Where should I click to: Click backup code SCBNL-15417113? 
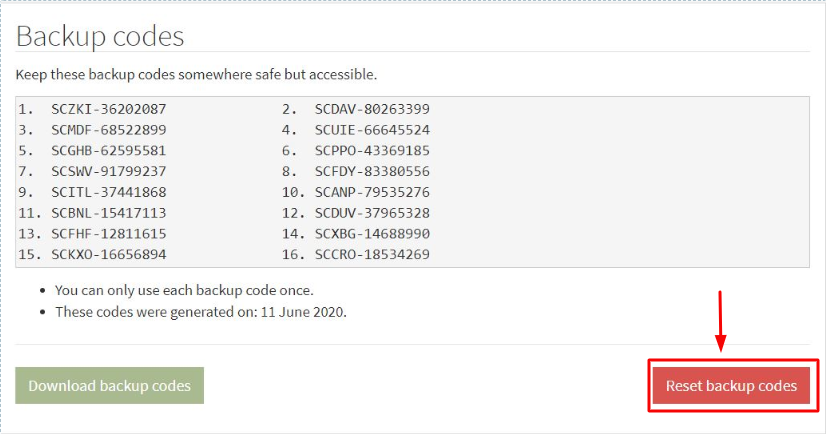108,213
